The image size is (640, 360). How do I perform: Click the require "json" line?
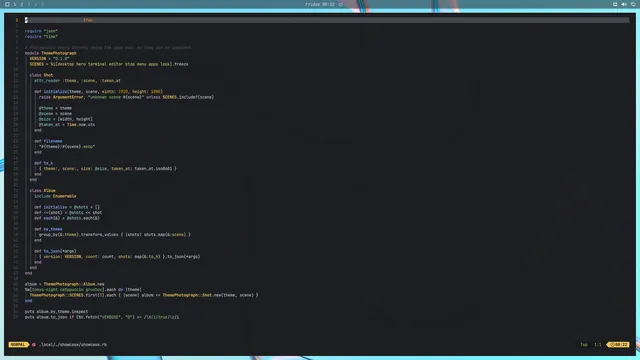point(41,31)
